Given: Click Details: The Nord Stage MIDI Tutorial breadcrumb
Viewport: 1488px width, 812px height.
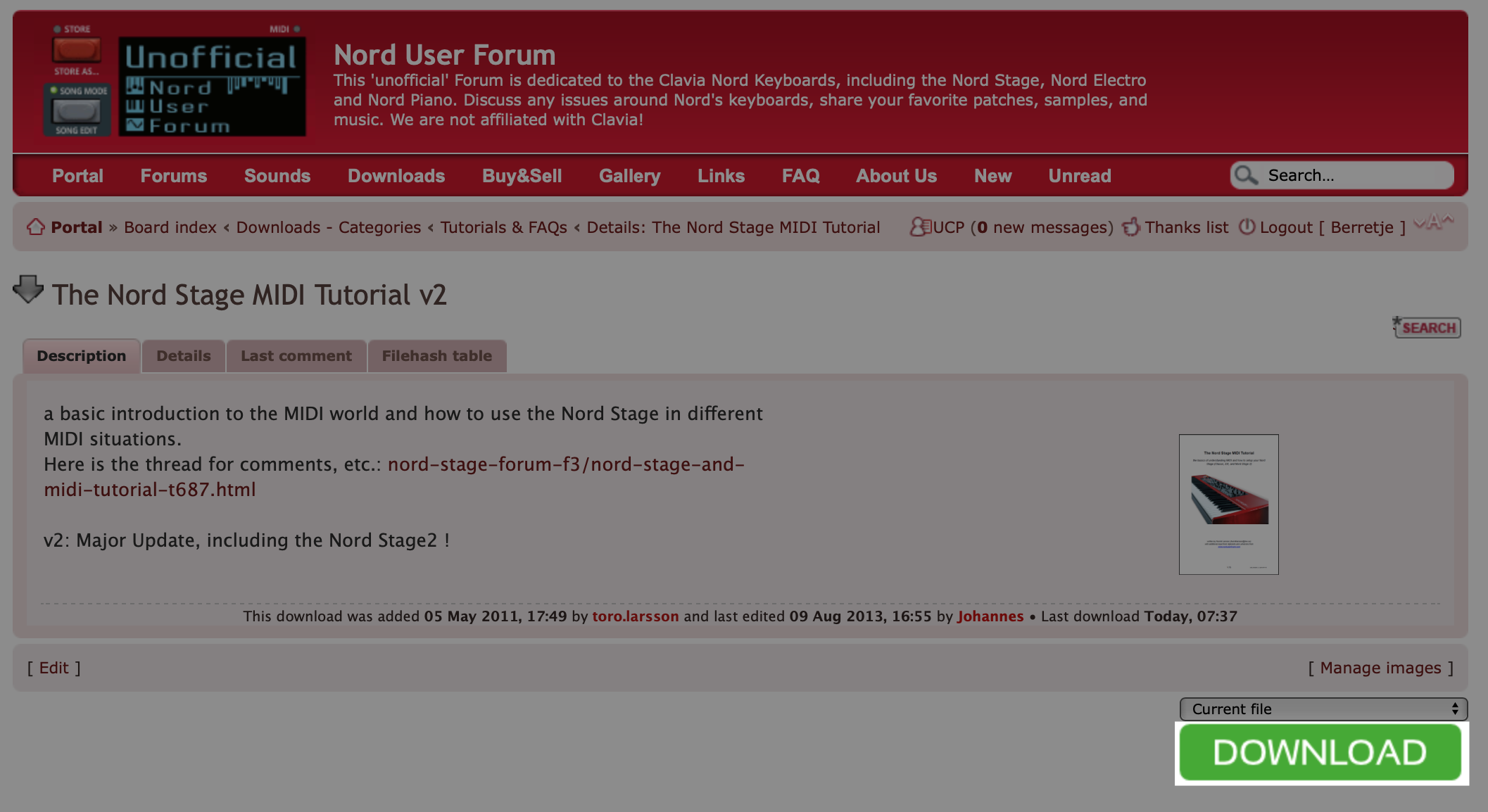Looking at the screenshot, I should [x=733, y=227].
